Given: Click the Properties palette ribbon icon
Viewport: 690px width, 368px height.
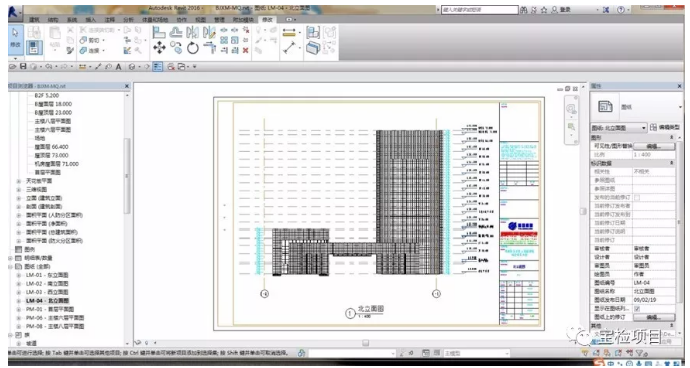Looking at the screenshot, I should [x=34, y=48].
